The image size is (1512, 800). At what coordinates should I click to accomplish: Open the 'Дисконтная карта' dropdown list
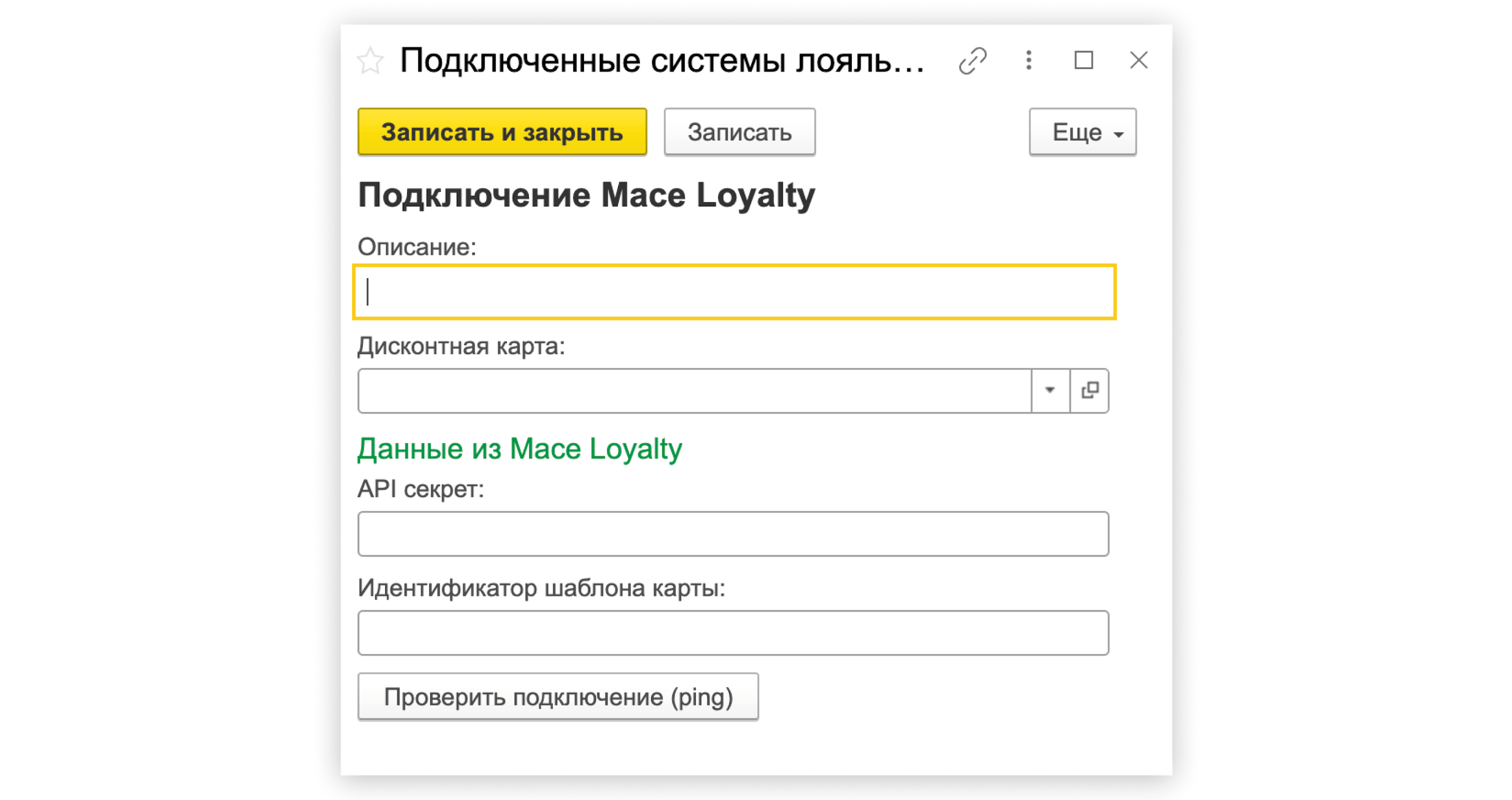point(1050,391)
